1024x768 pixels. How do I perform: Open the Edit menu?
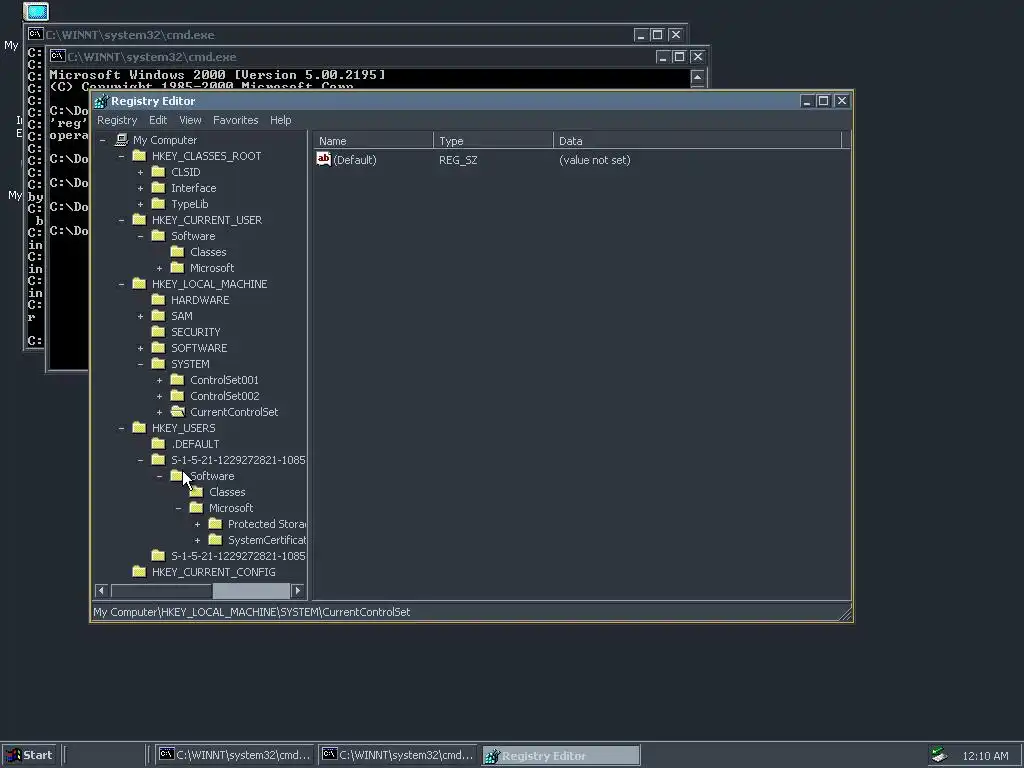click(x=157, y=120)
